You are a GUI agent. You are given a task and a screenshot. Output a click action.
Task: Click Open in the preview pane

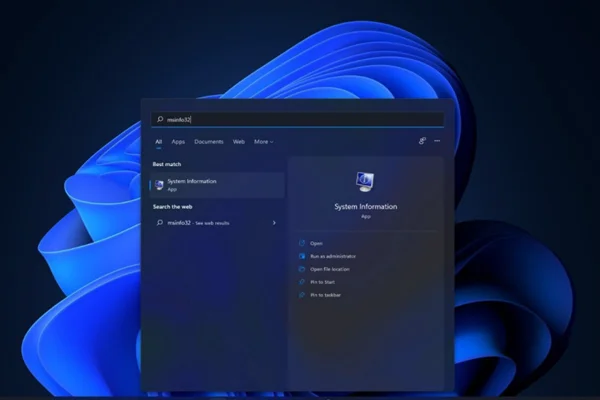coord(316,243)
